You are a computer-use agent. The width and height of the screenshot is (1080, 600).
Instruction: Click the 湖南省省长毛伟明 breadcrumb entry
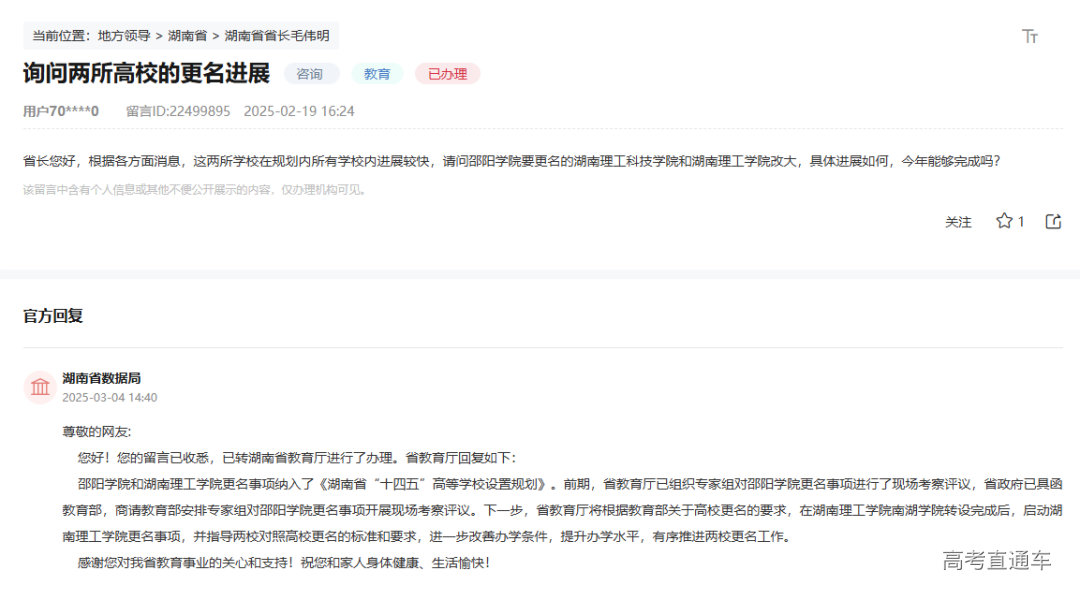276,34
